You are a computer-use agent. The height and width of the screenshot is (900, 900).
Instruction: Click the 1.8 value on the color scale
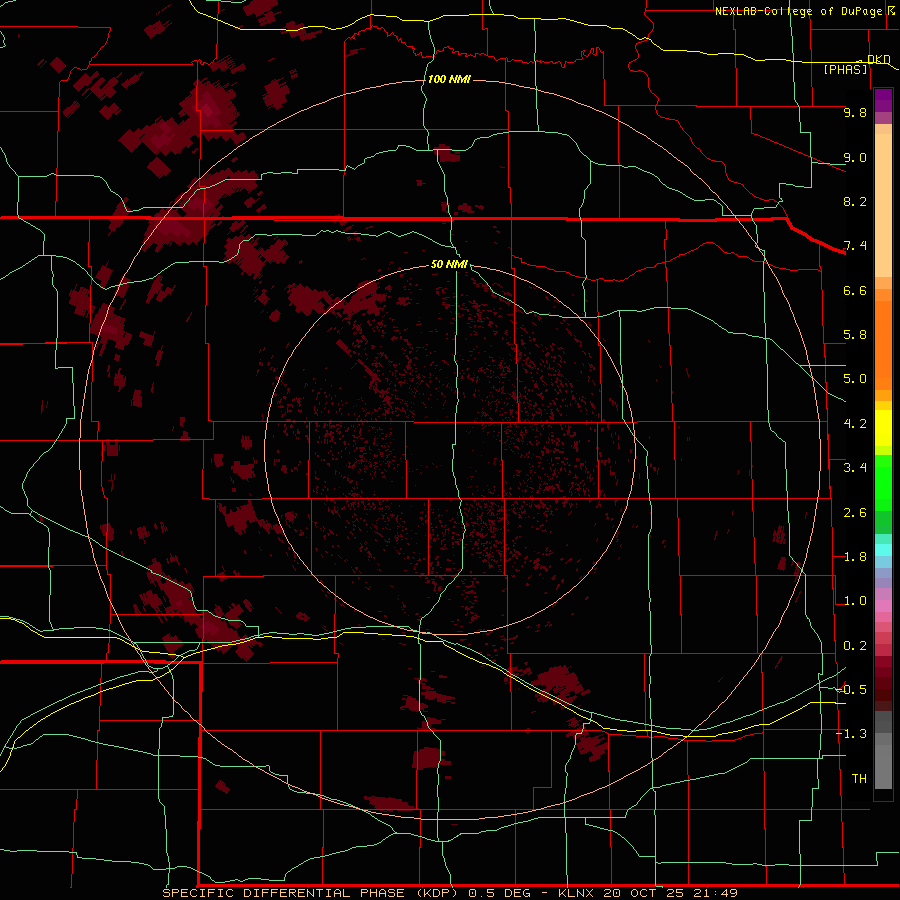(x=855, y=557)
